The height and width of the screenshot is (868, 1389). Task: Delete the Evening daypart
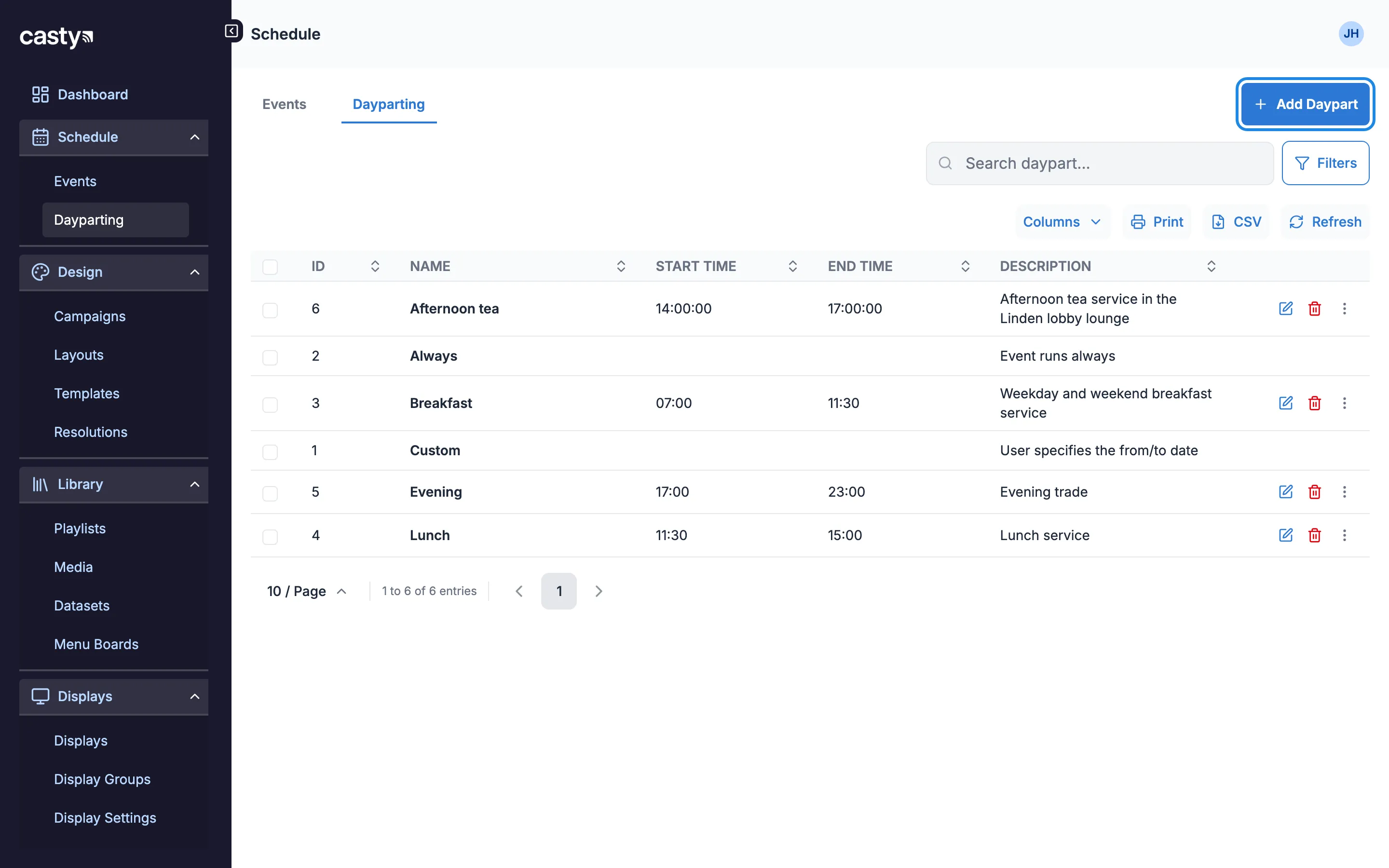tap(1314, 491)
